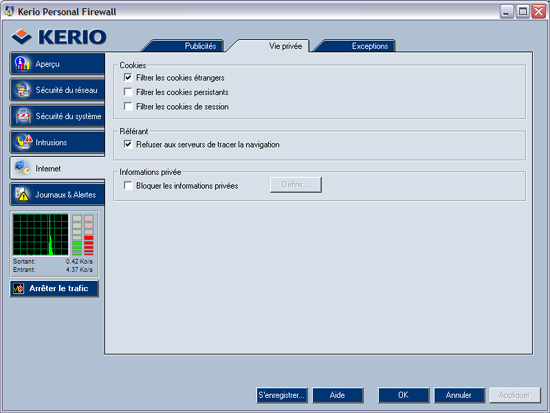This screenshot has width=550, height=413.
Task: Click the red incoming level meter
Action: [x=89, y=235]
